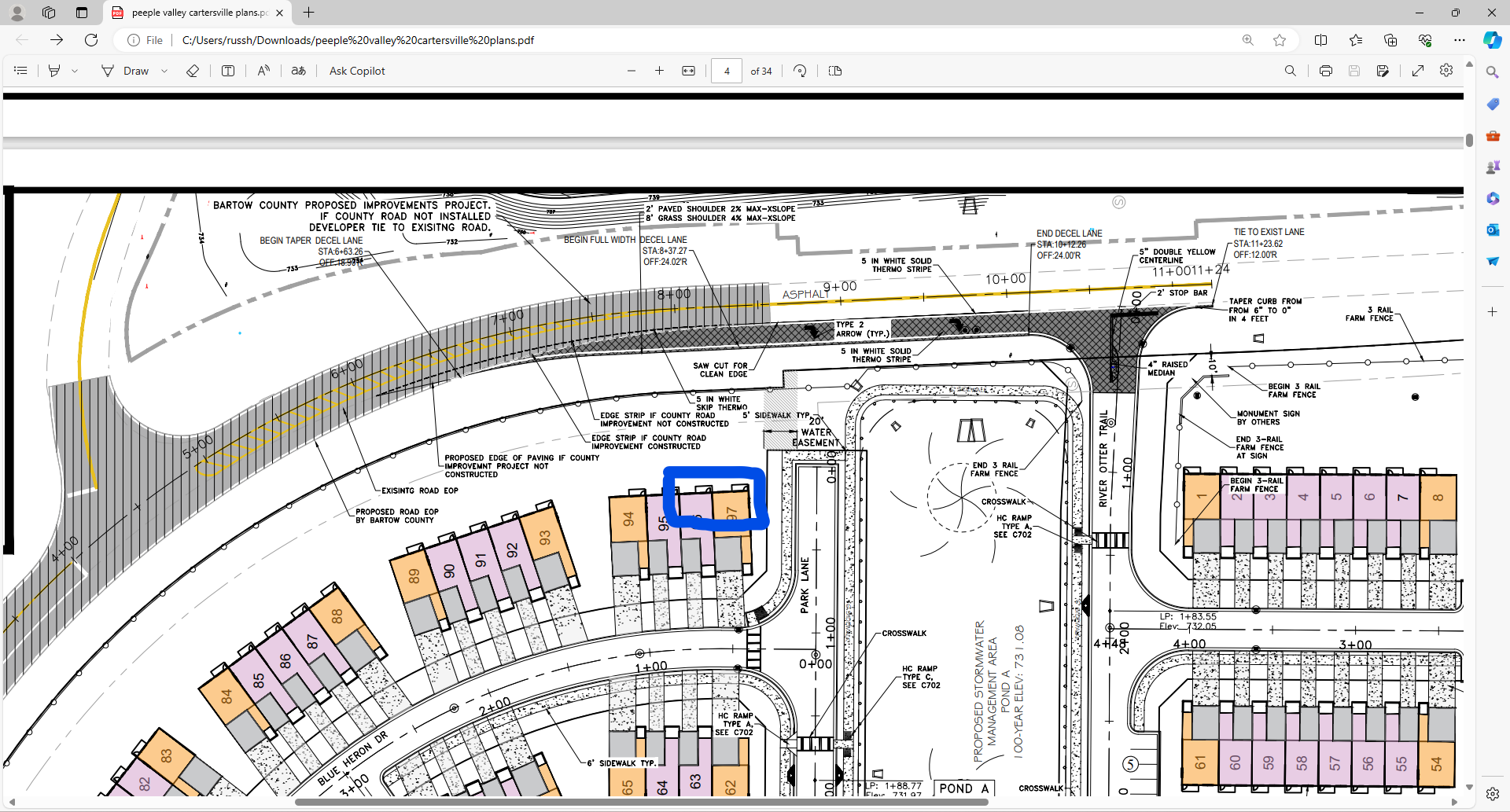Viewport: 1510px width, 812px height.
Task: Click the horizontal scrollbar thumb
Action: point(641,803)
